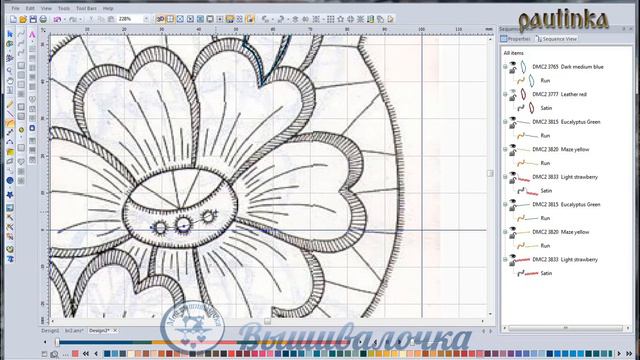The image size is (640, 360).
Task: Select the diagonal line tool in left toolbar
Action: [x=10, y=114]
